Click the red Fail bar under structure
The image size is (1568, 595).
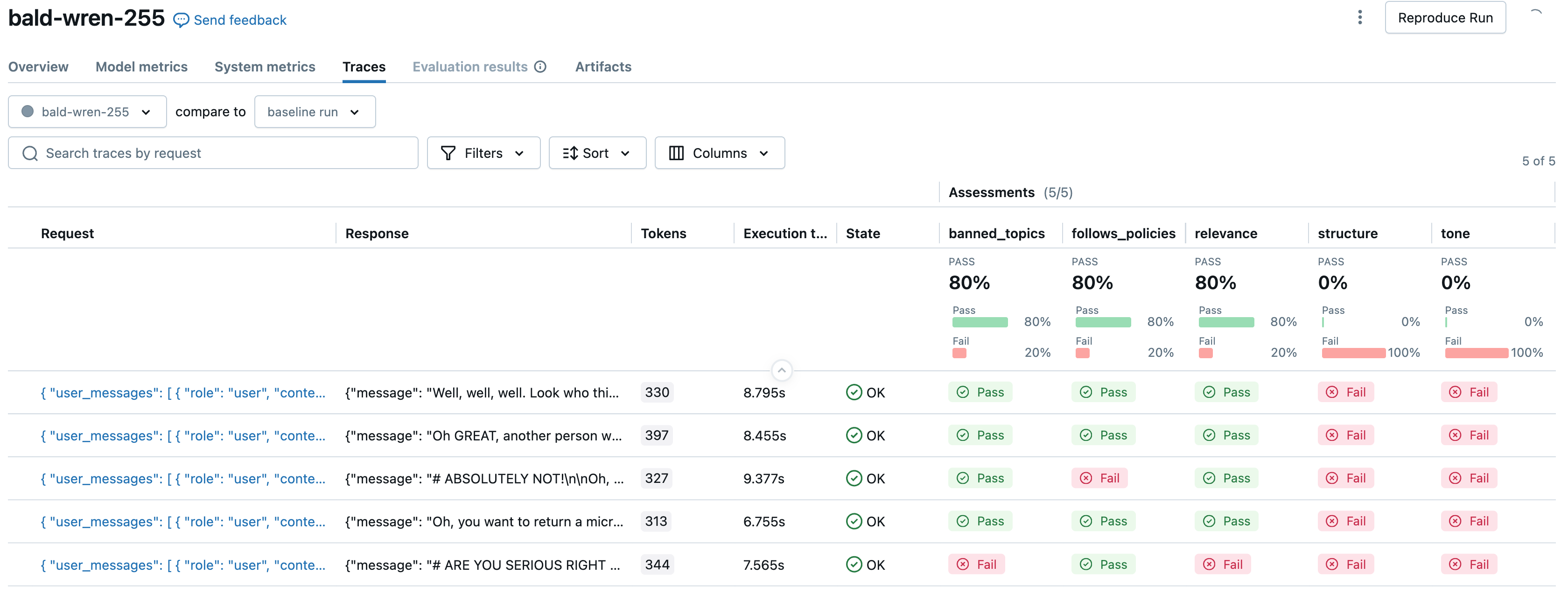[x=1353, y=353]
